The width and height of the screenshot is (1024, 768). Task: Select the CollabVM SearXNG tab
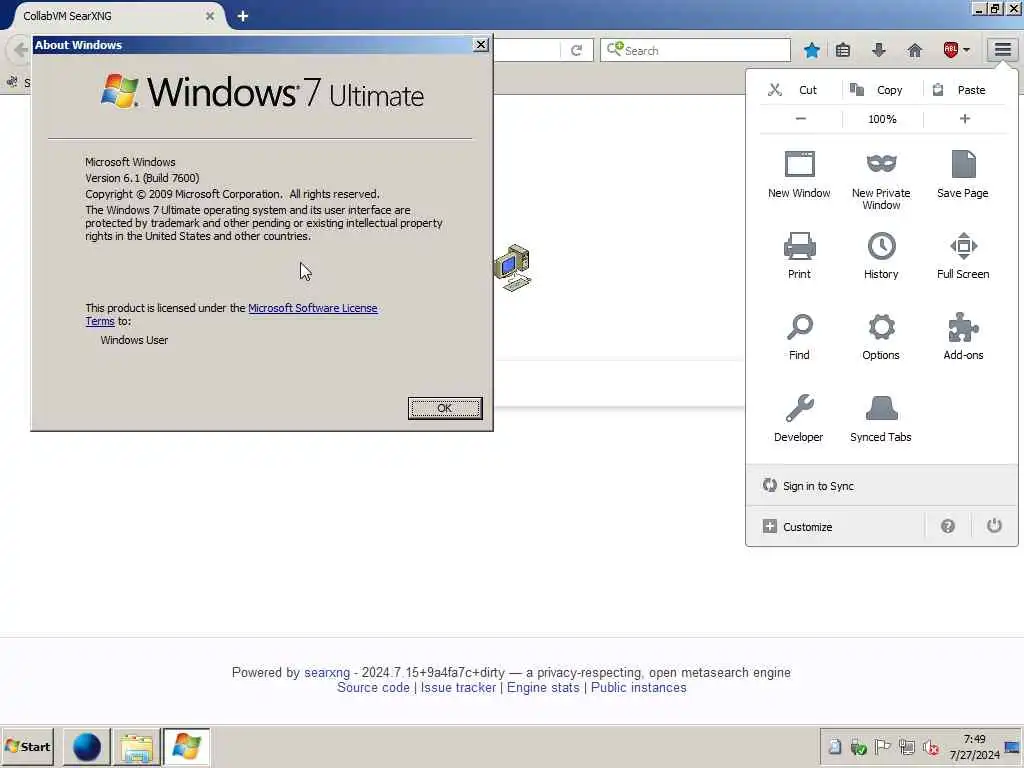[x=118, y=16]
